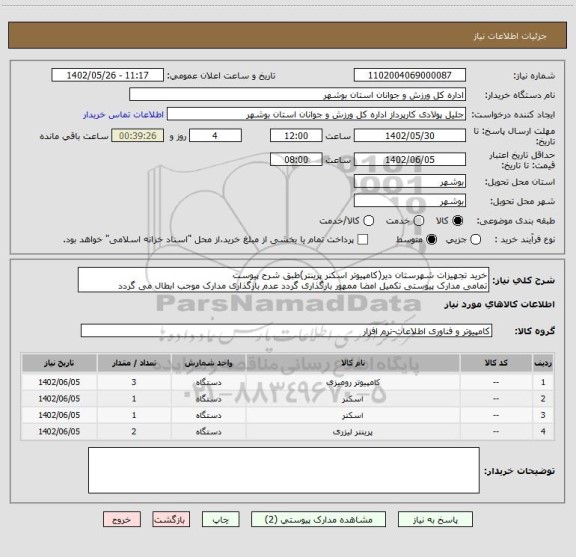This screenshot has width=576, height=557.
Task: Click date 1402/06/05 in row 4
Action: pyautogui.click(x=59, y=432)
